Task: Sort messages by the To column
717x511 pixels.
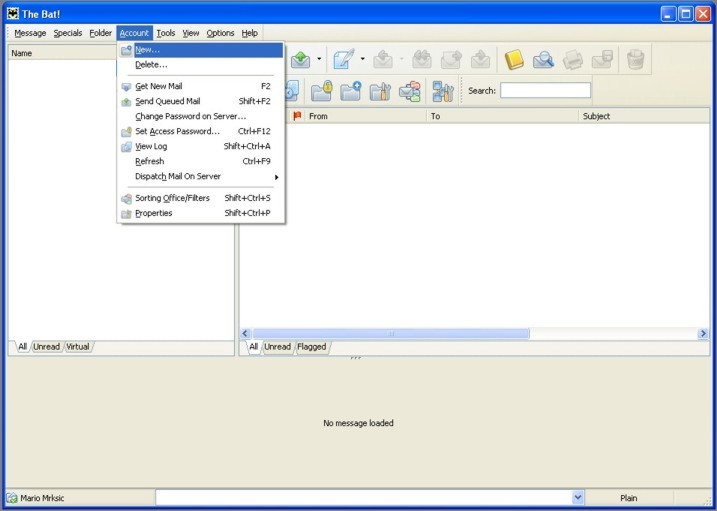Action: (503, 116)
